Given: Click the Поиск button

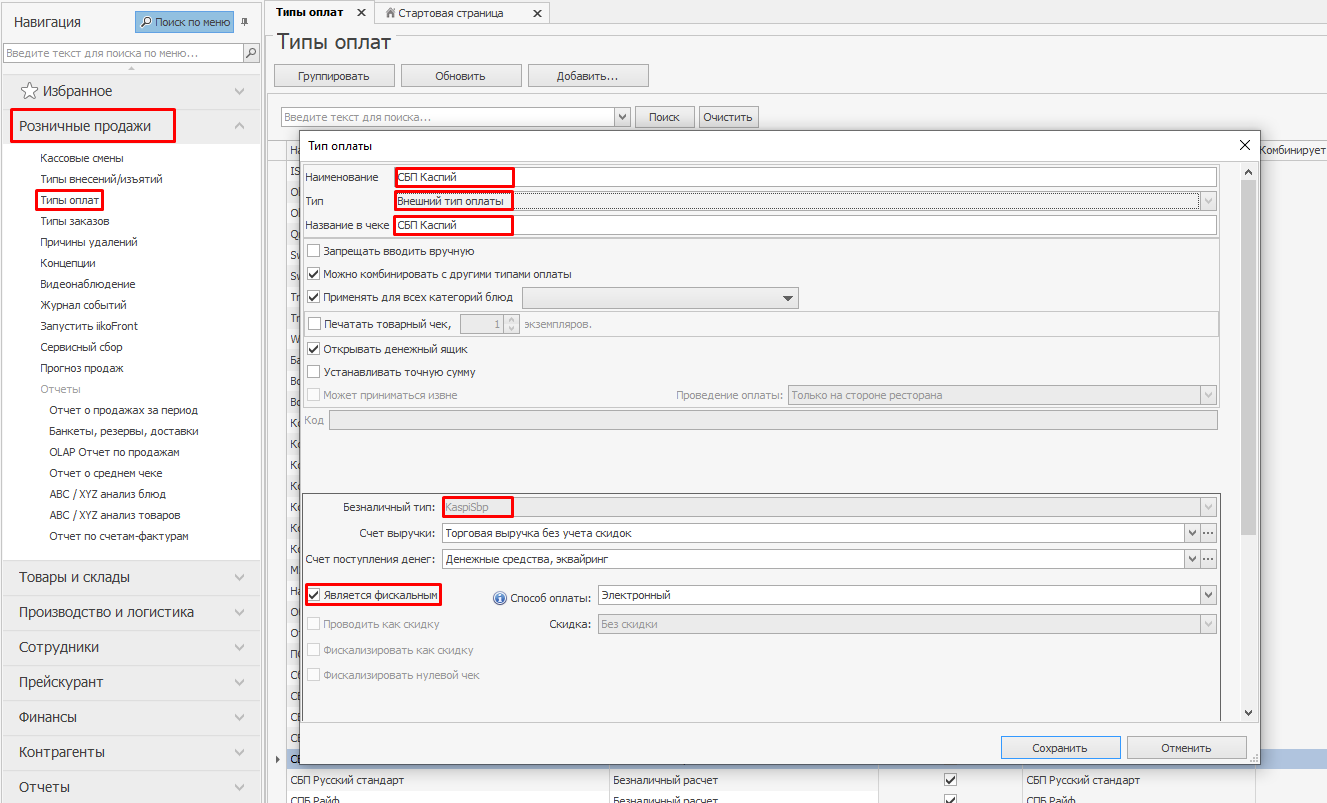Looking at the screenshot, I should pyautogui.click(x=664, y=117).
